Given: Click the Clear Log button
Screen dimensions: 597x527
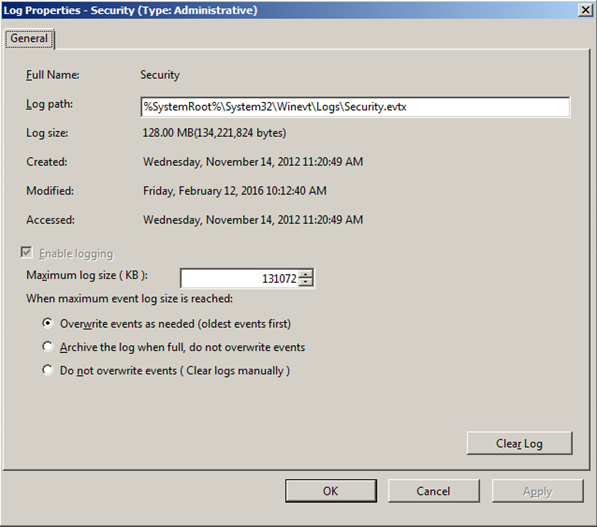Looking at the screenshot, I should tap(519, 443).
